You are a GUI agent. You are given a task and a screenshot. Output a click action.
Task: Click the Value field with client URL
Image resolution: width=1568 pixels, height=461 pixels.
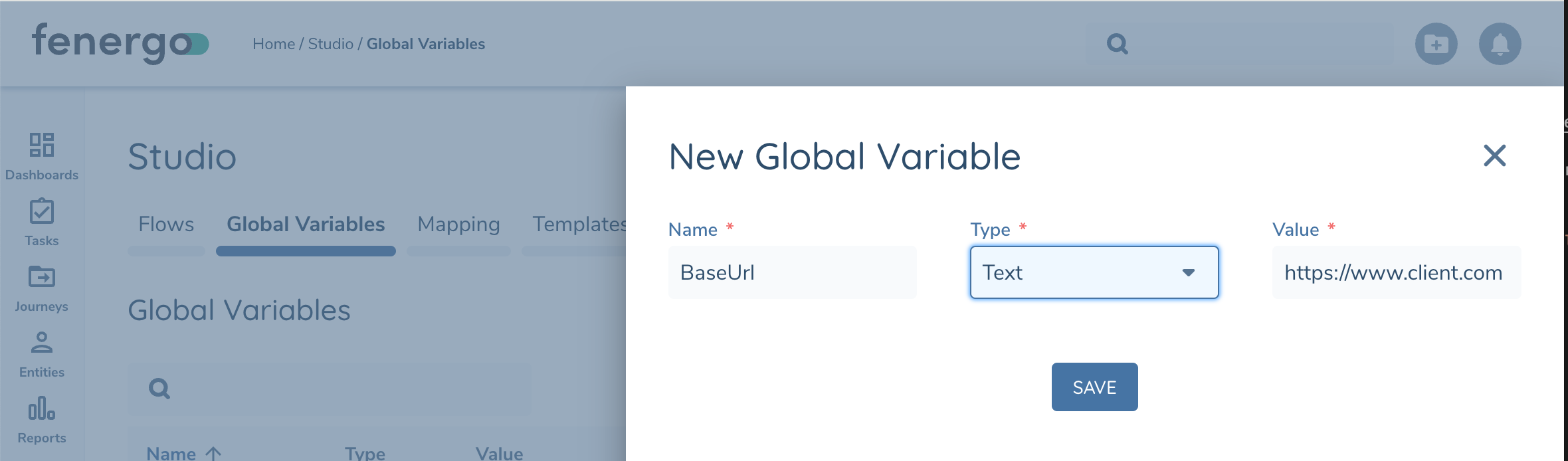(x=1397, y=272)
